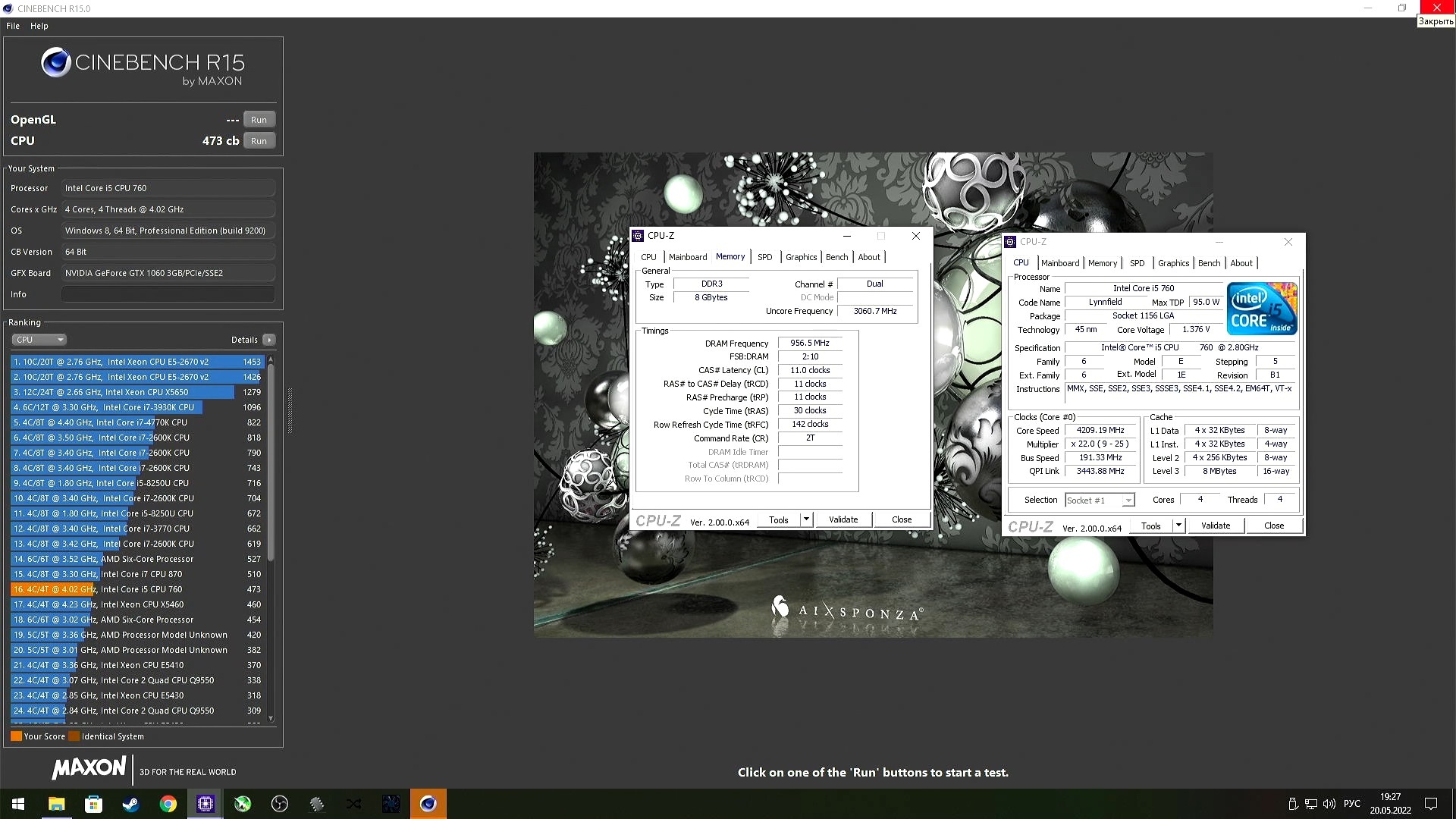Click Close button in CPU-Z memory window

902,519
